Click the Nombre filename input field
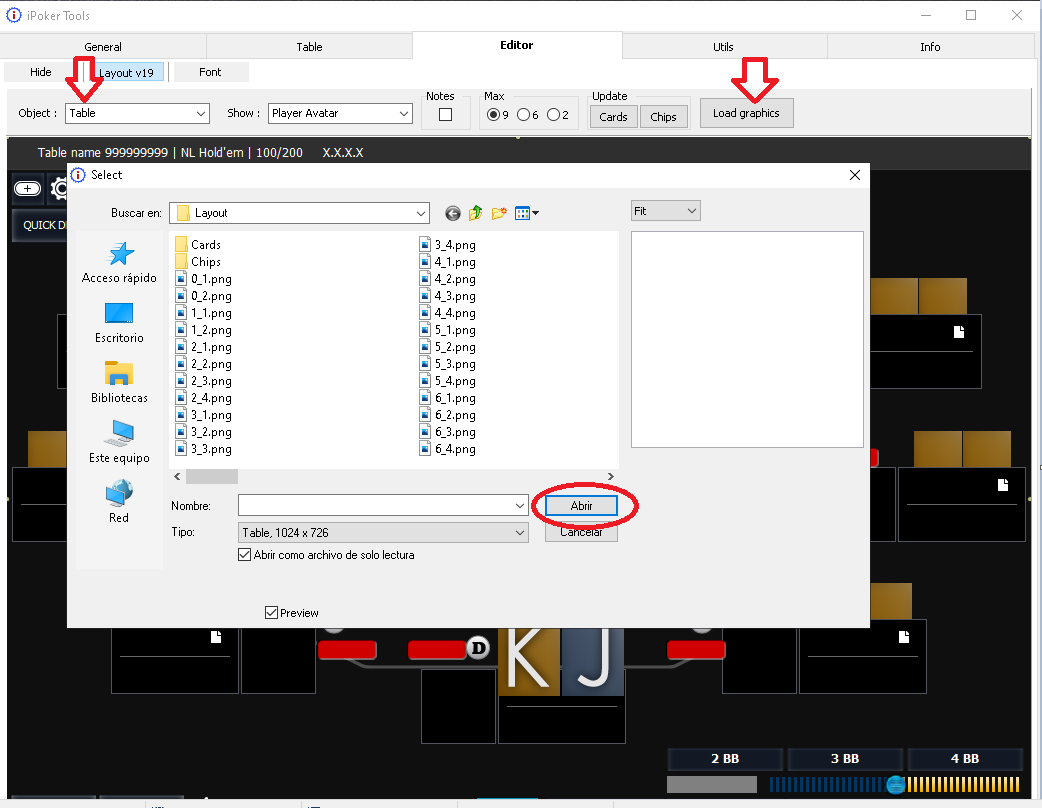The width and height of the screenshot is (1042, 808). coord(376,506)
